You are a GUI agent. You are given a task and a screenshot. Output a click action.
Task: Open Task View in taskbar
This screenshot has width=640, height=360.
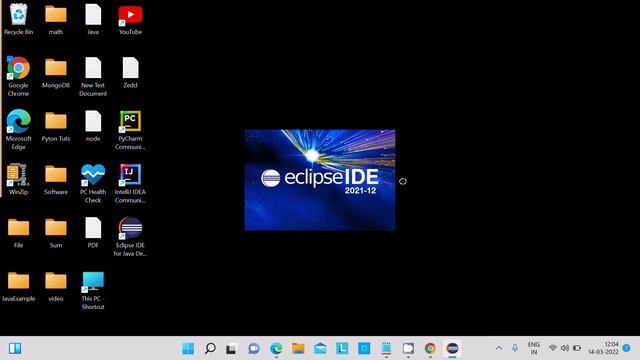(x=231, y=348)
